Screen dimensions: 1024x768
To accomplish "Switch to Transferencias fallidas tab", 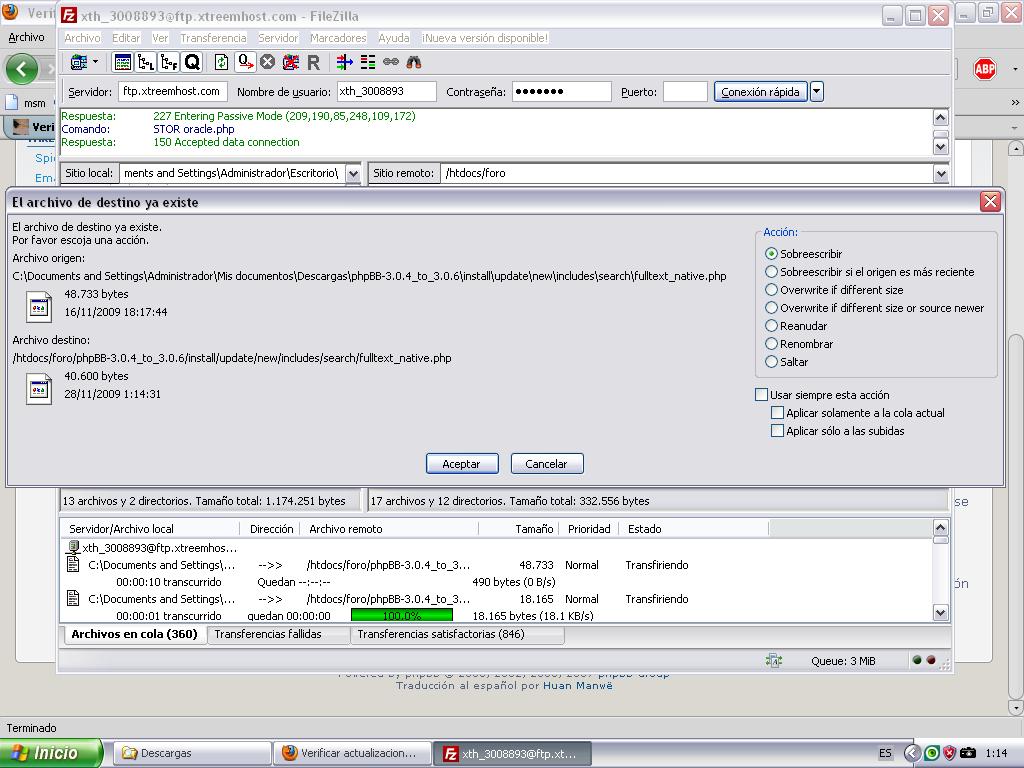I will click(x=278, y=634).
